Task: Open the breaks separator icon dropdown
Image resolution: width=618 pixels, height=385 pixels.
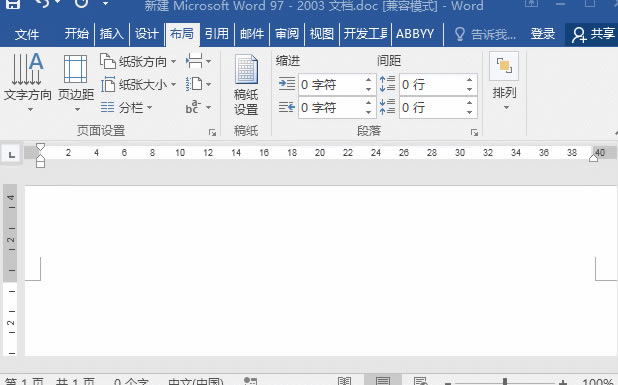Action: (x=199, y=61)
